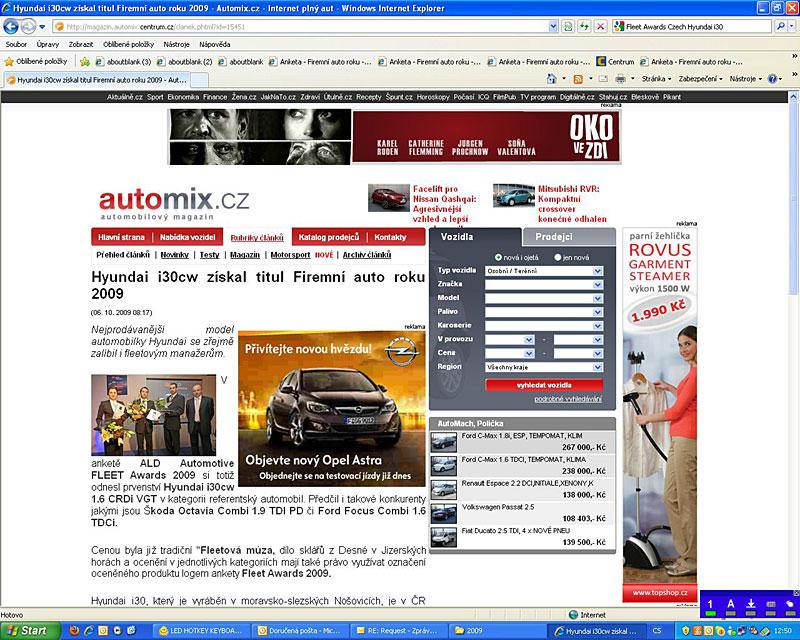Click the Refresh page icon
The image size is (800, 640).
point(584,26)
